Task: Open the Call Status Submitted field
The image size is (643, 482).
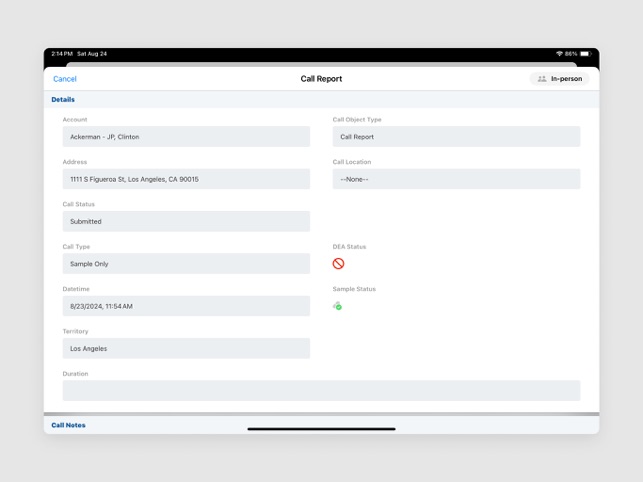Action: 186,221
